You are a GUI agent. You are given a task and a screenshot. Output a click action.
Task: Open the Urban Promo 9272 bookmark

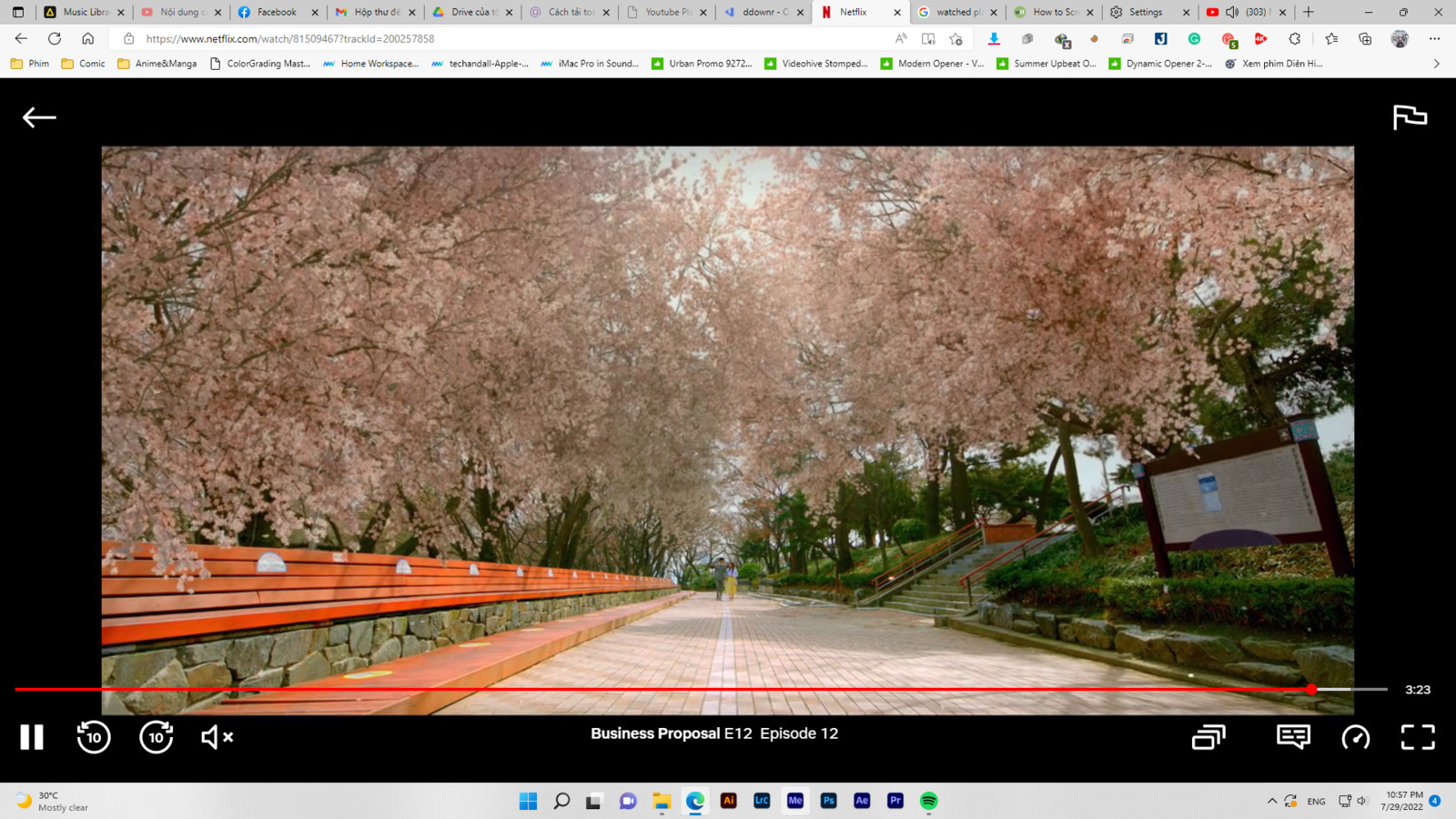pos(702,64)
